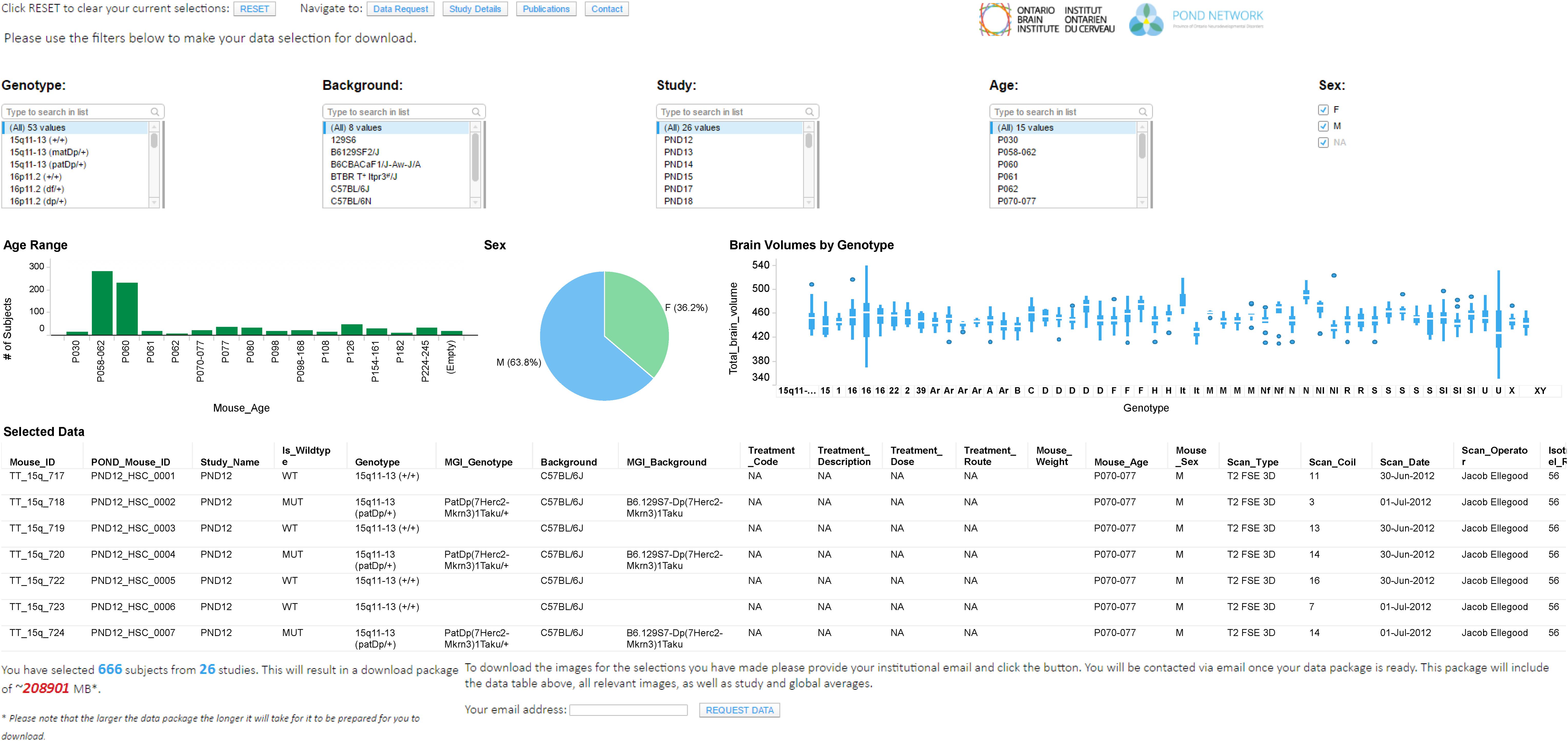This screenshot has height=741, width=1568.
Task: Click the Genotype search box
Action: click(x=83, y=112)
